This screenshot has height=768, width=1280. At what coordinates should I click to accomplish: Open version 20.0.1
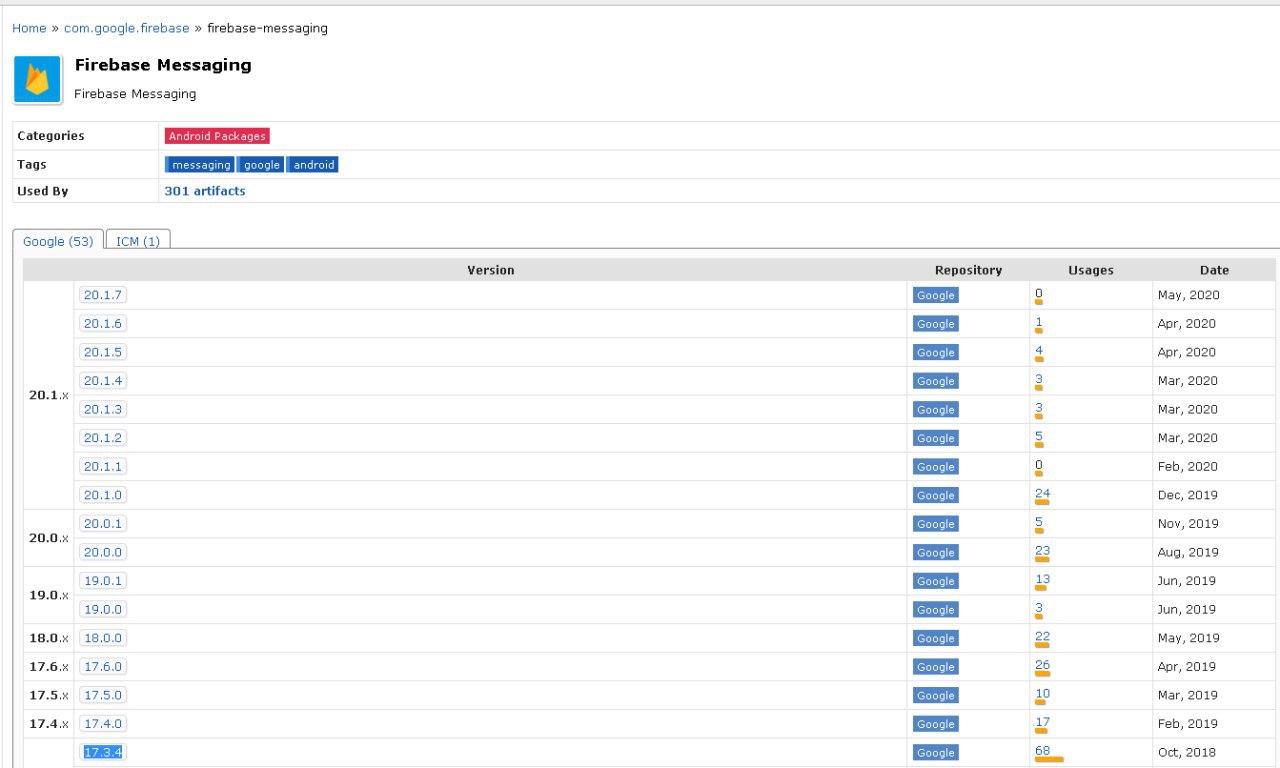[103, 523]
